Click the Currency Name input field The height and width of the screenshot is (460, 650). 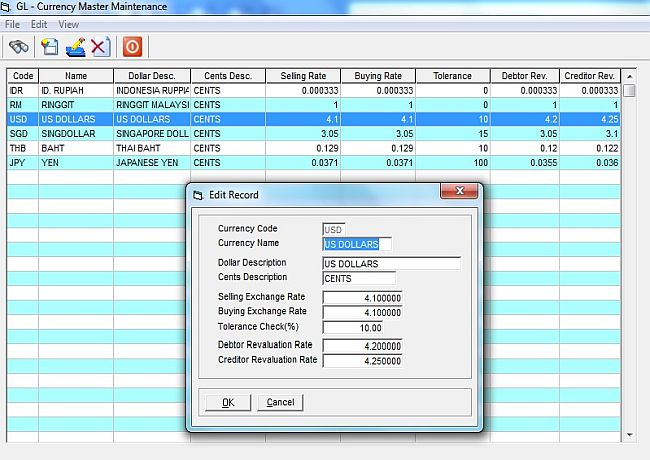pos(357,243)
